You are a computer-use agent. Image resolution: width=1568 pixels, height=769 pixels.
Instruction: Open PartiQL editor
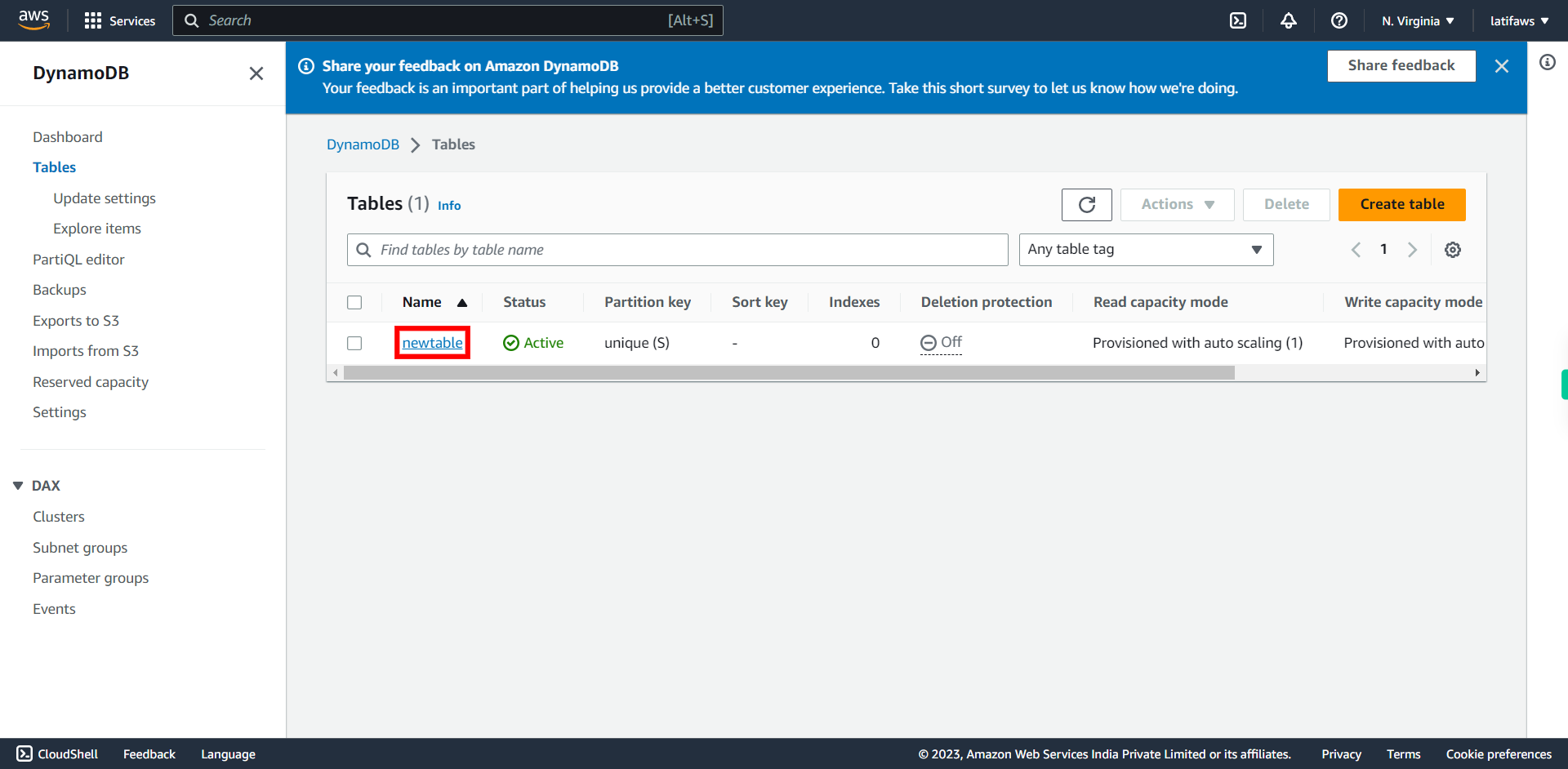tap(78, 260)
